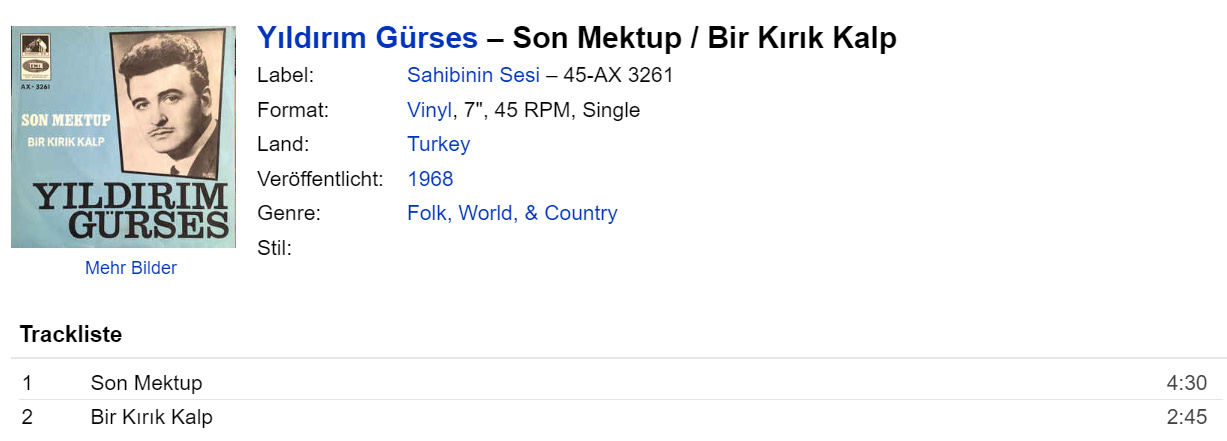Click the catalog number 45-AX 3261
The height and width of the screenshot is (441, 1227).
[618, 75]
